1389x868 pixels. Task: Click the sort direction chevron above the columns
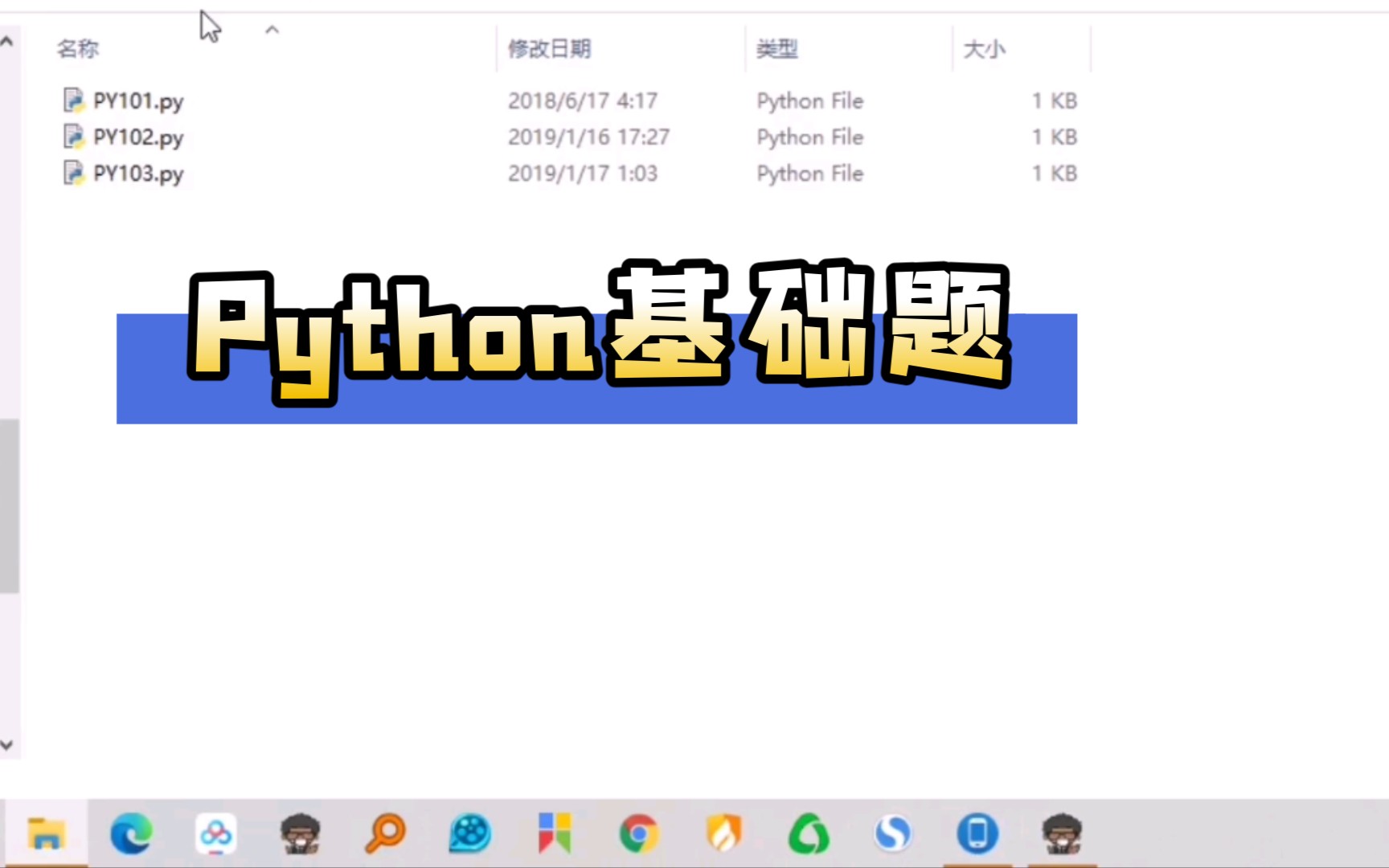click(272, 31)
